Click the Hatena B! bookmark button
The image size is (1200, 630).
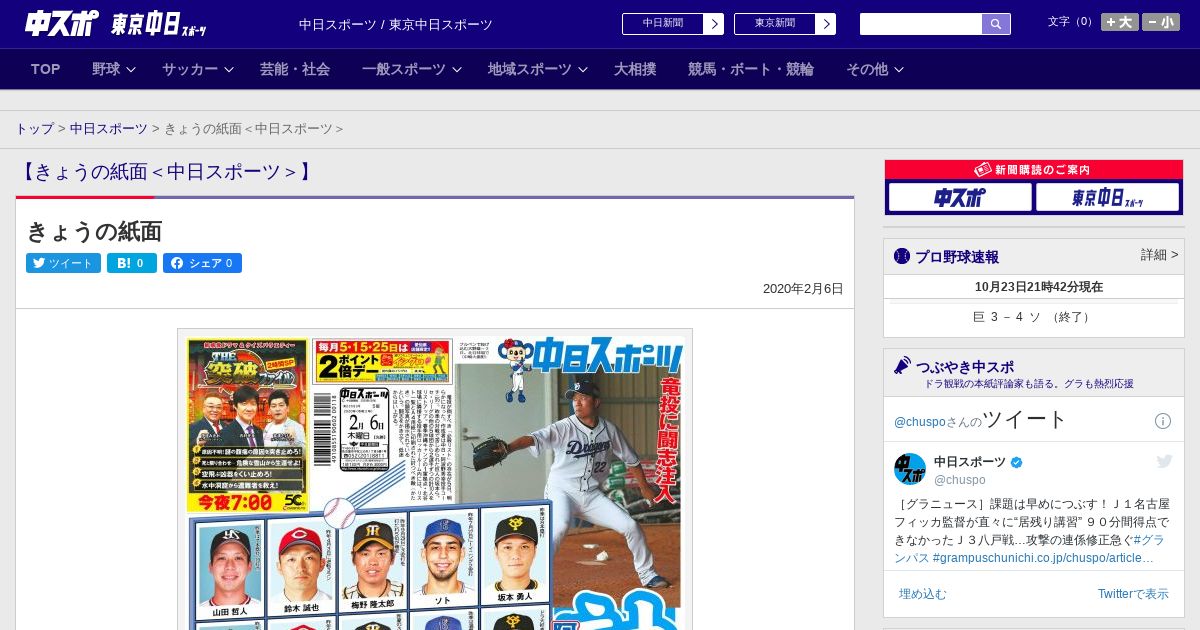tap(132, 263)
